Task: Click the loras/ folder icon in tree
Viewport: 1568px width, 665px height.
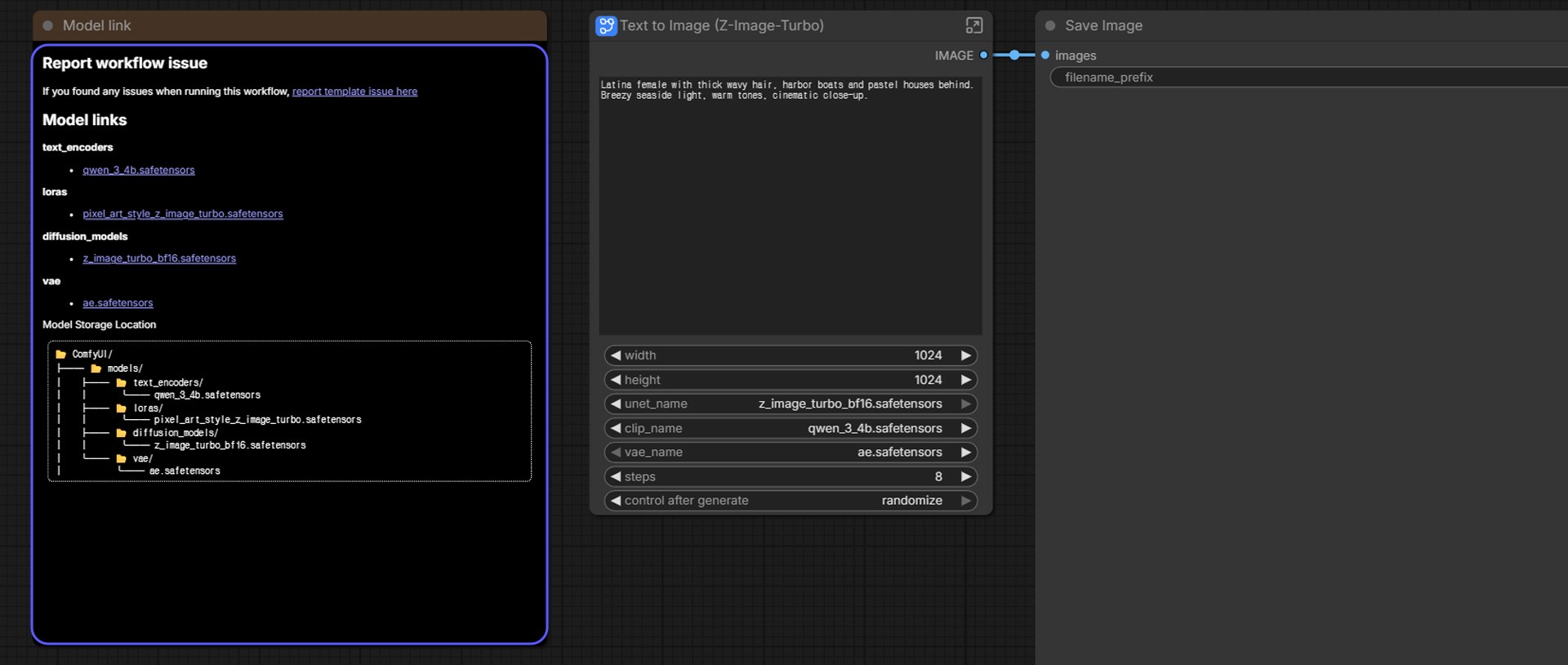Action: point(121,408)
